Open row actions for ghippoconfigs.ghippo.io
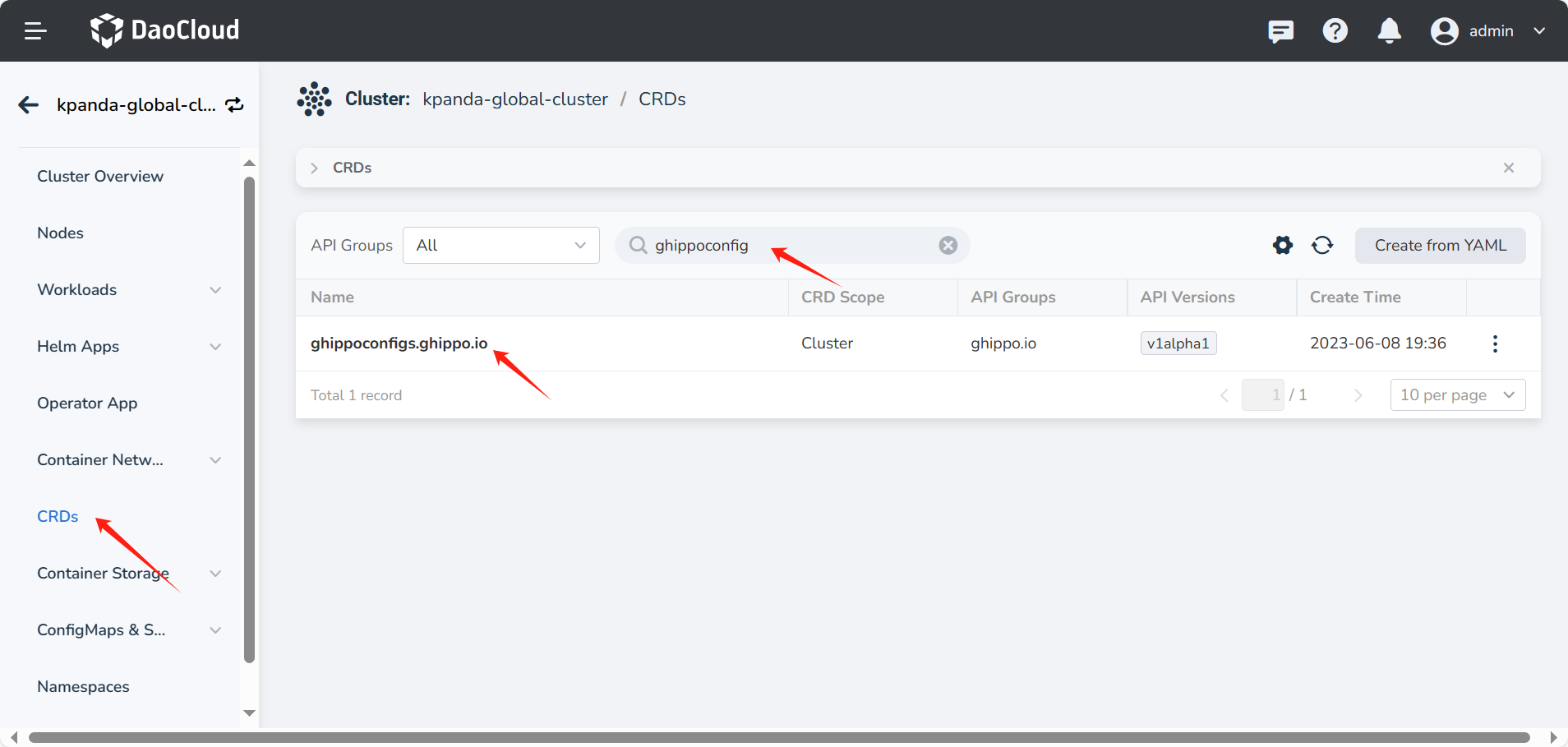 [x=1495, y=344]
